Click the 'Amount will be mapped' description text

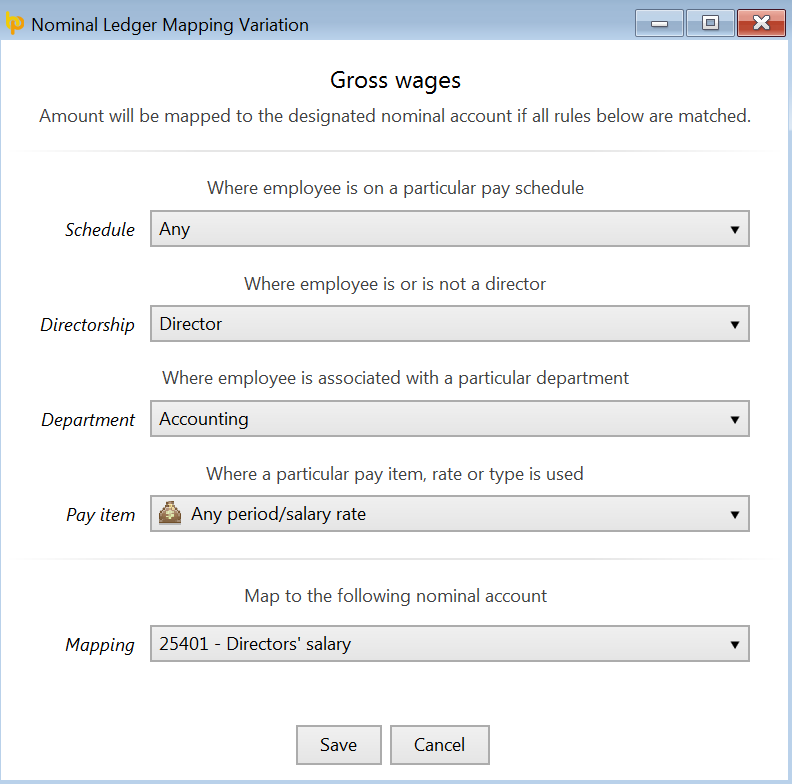pos(395,116)
